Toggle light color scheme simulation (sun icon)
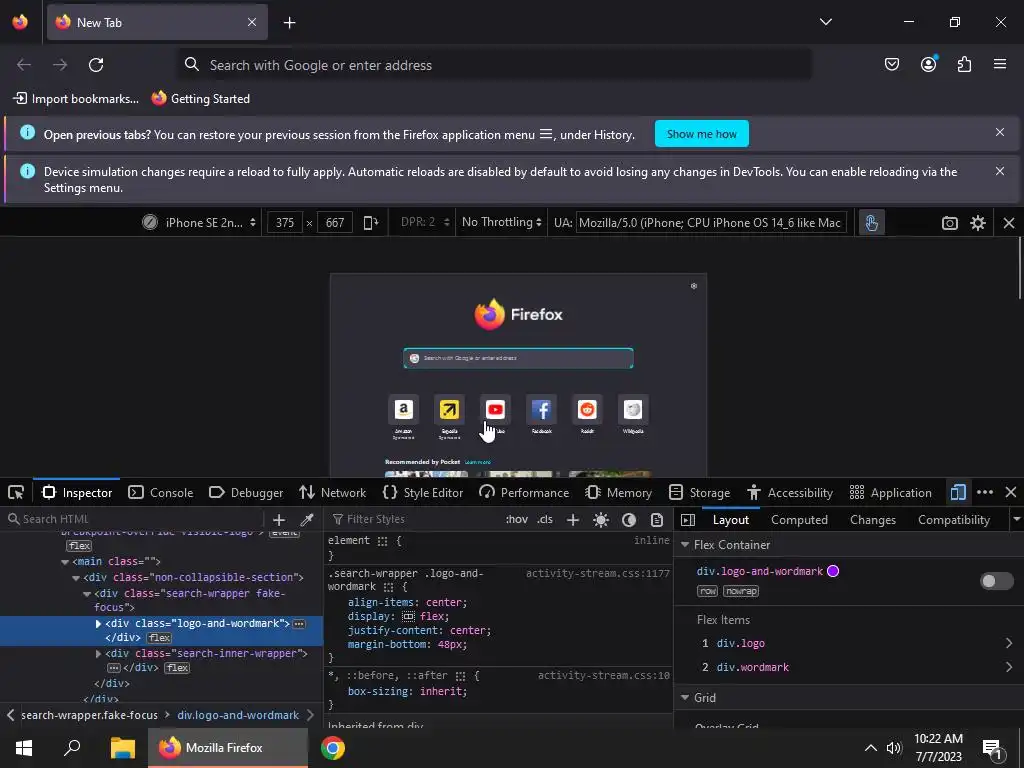The image size is (1024, 768). tap(601, 520)
